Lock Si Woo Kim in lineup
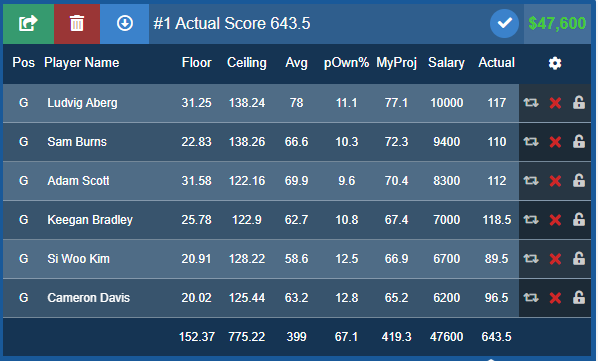The height and width of the screenshot is (361, 598). (x=579, y=258)
